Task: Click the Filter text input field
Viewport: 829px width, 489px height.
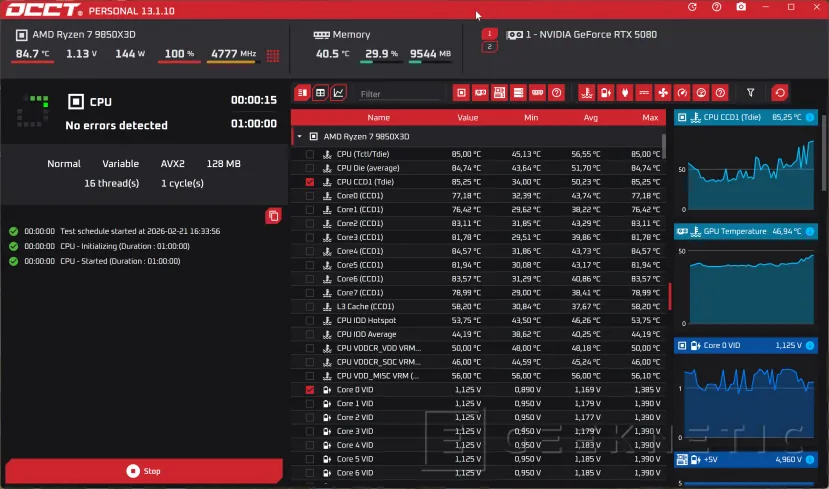Action: coord(398,94)
